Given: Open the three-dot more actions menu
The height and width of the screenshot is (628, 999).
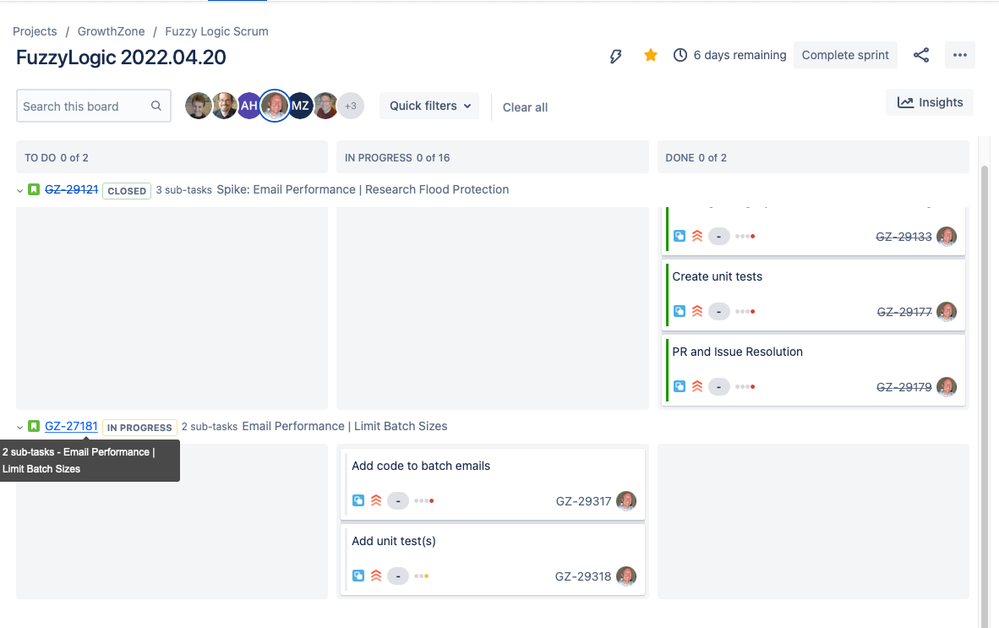Looking at the screenshot, I should click(960, 55).
